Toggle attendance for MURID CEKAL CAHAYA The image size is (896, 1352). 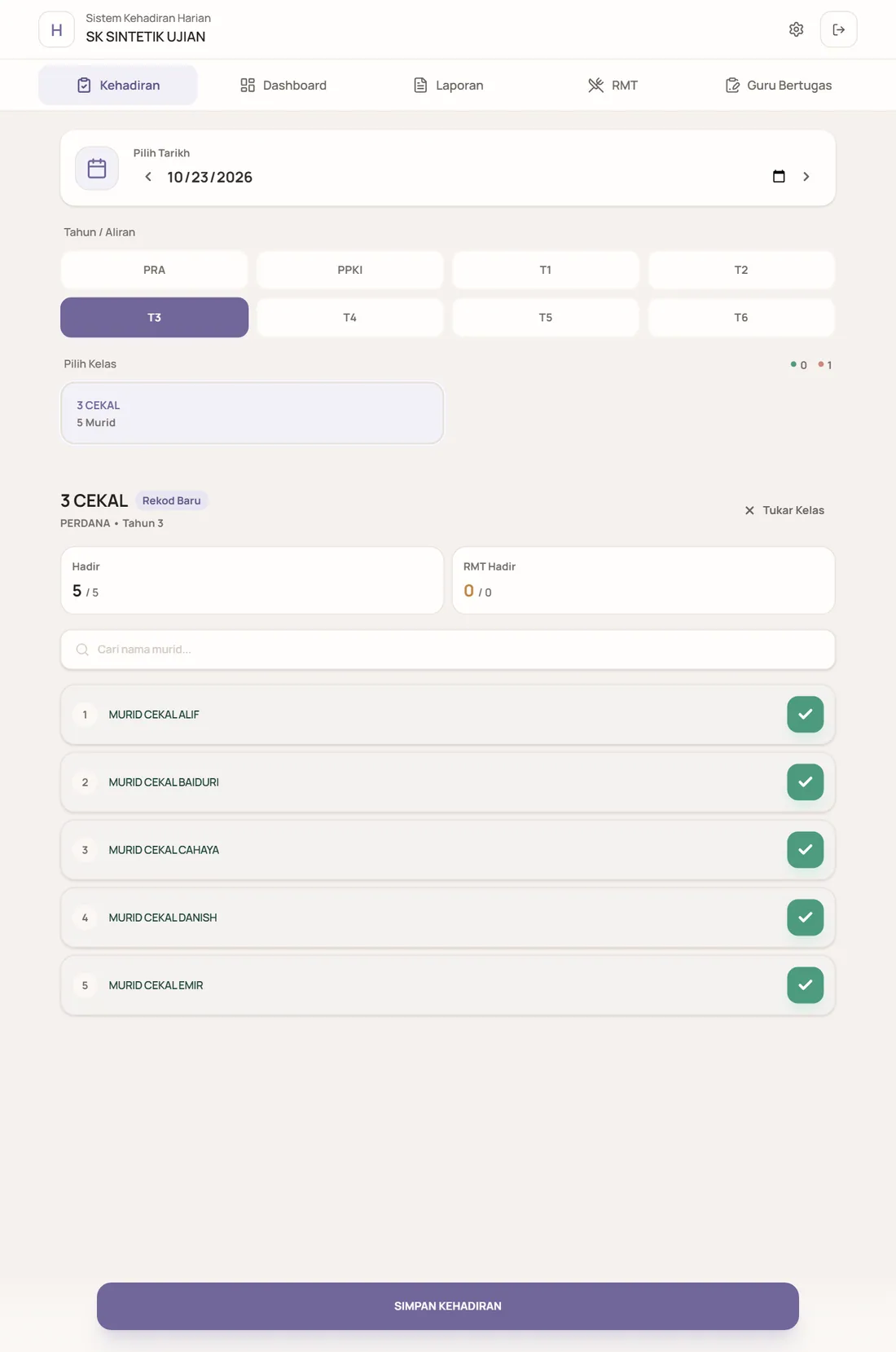(805, 850)
